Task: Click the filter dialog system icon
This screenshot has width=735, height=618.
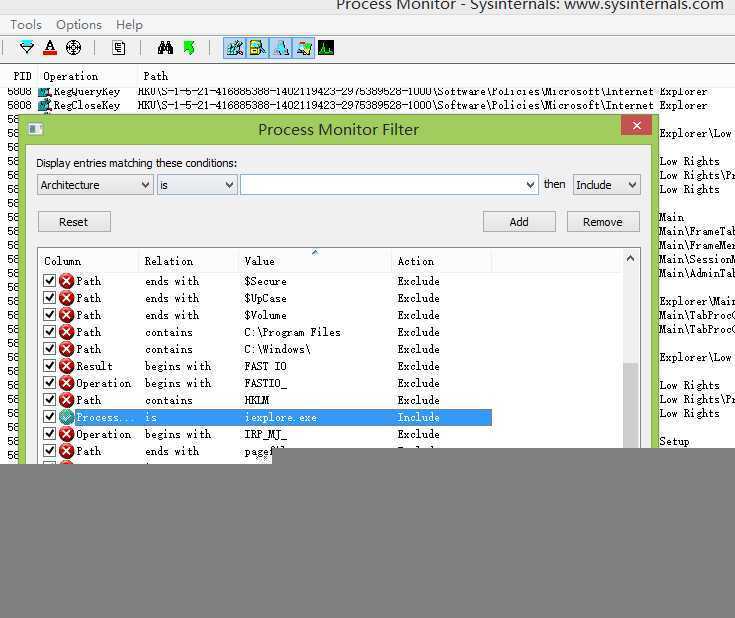Action: point(35,129)
